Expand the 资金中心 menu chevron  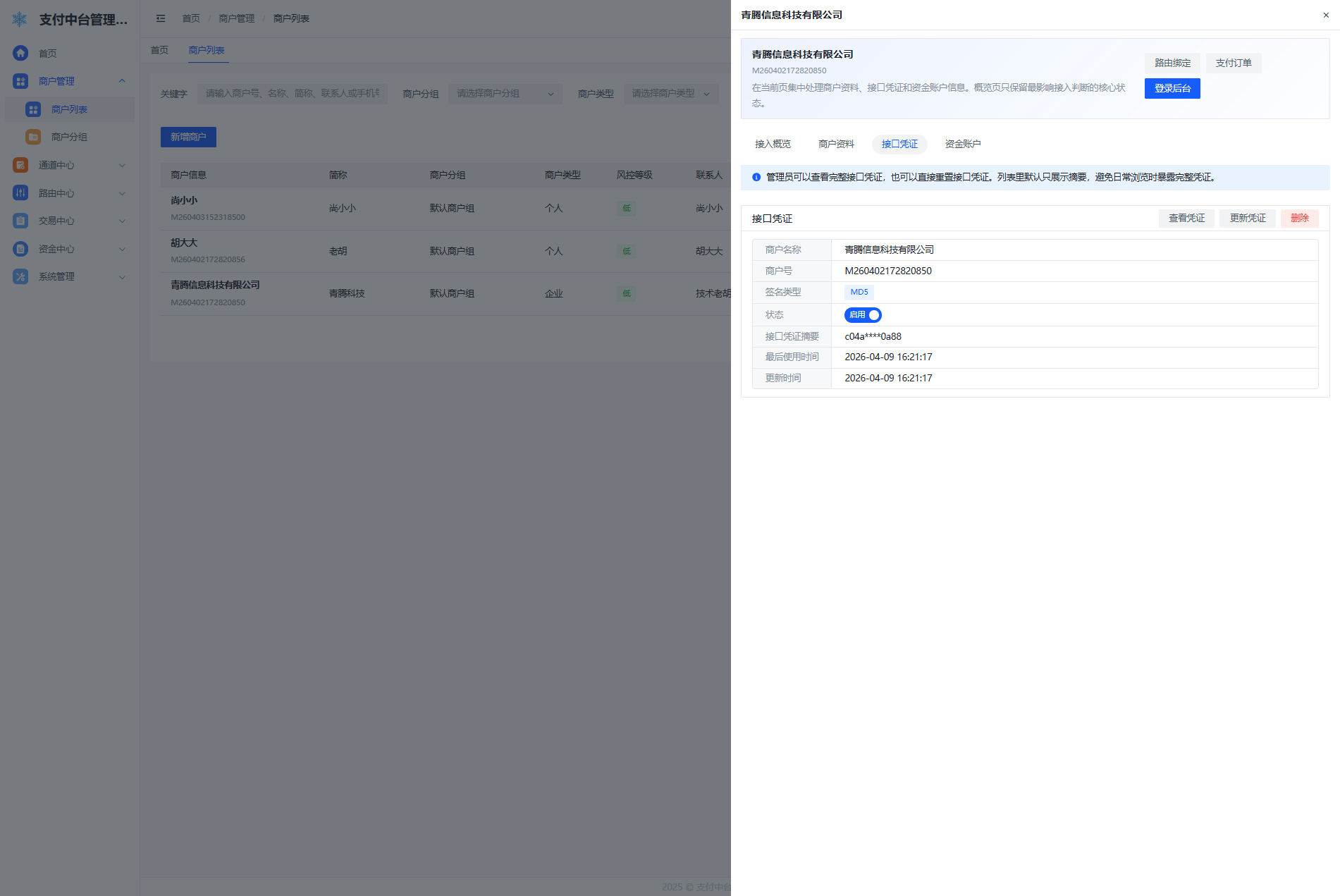(122, 249)
